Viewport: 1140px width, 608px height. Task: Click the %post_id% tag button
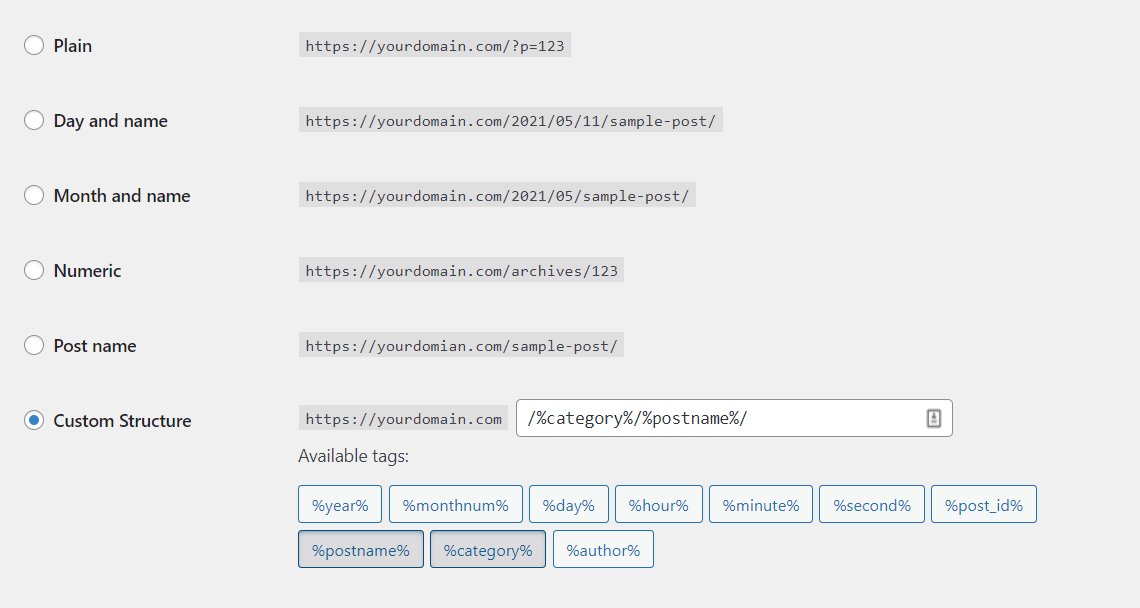tap(983, 504)
